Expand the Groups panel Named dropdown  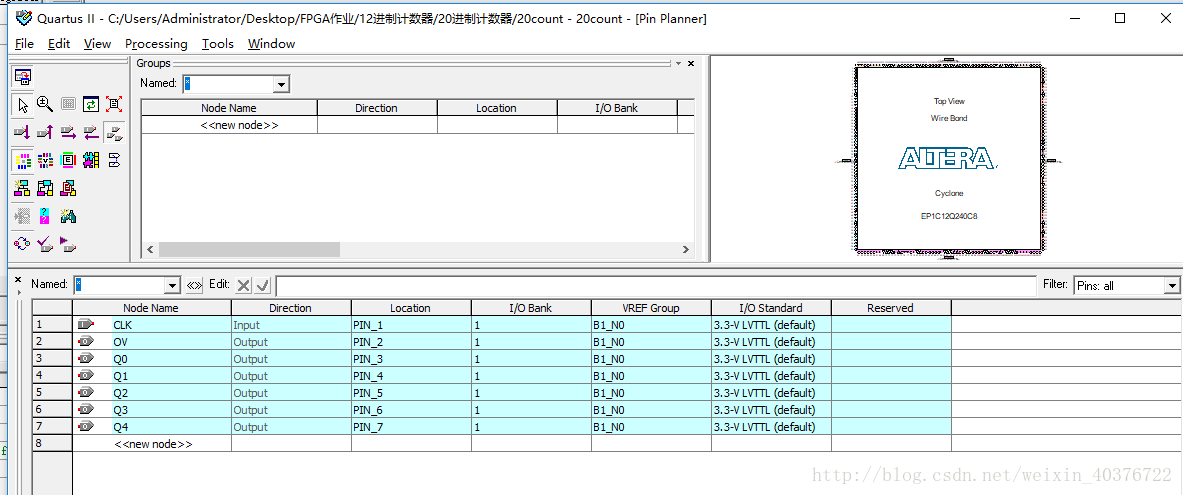[x=281, y=84]
